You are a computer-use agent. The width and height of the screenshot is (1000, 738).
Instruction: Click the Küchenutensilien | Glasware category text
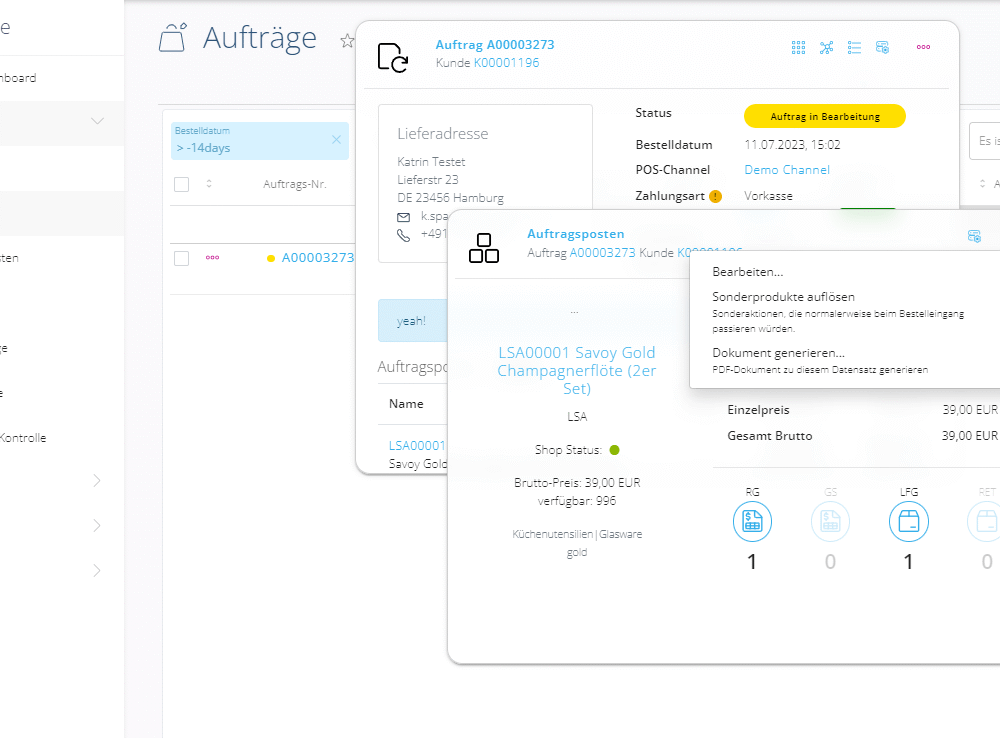577,535
